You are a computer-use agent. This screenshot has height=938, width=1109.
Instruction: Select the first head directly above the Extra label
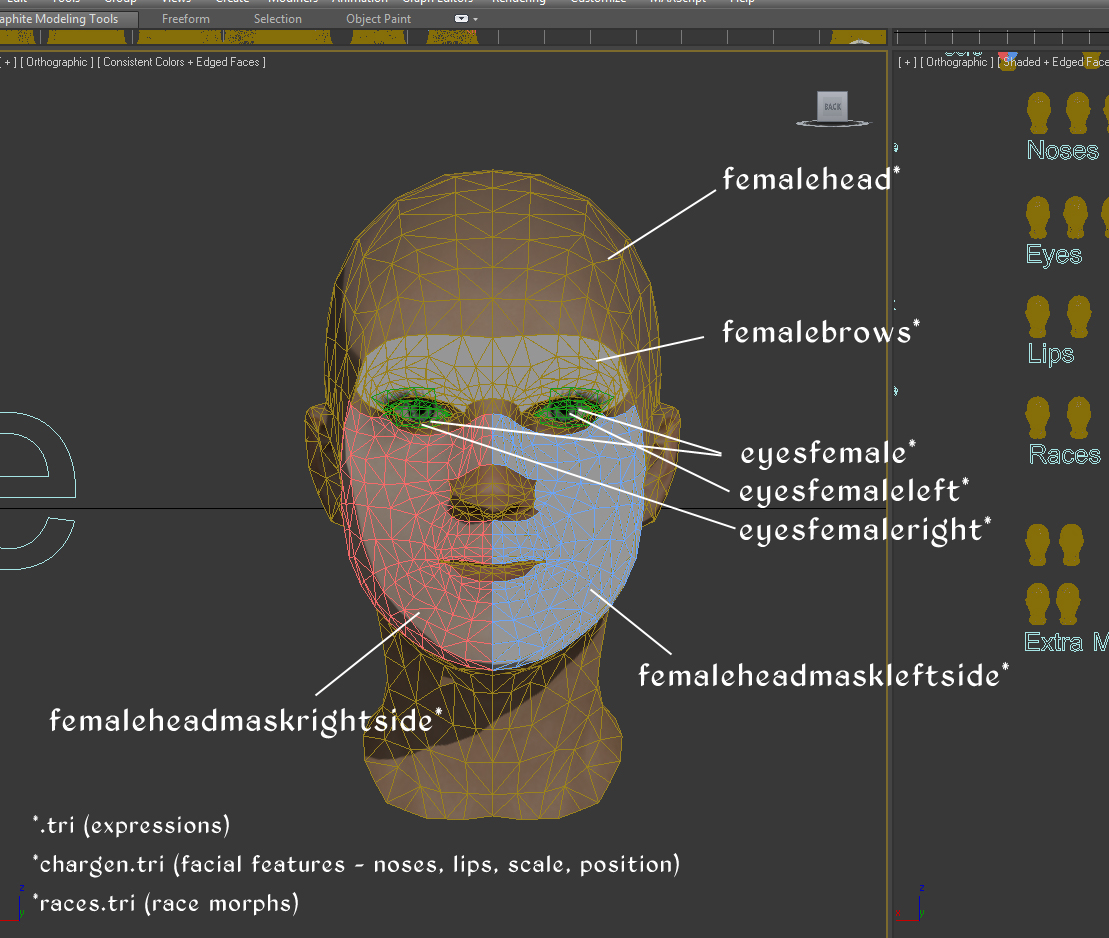pyautogui.click(x=1038, y=604)
